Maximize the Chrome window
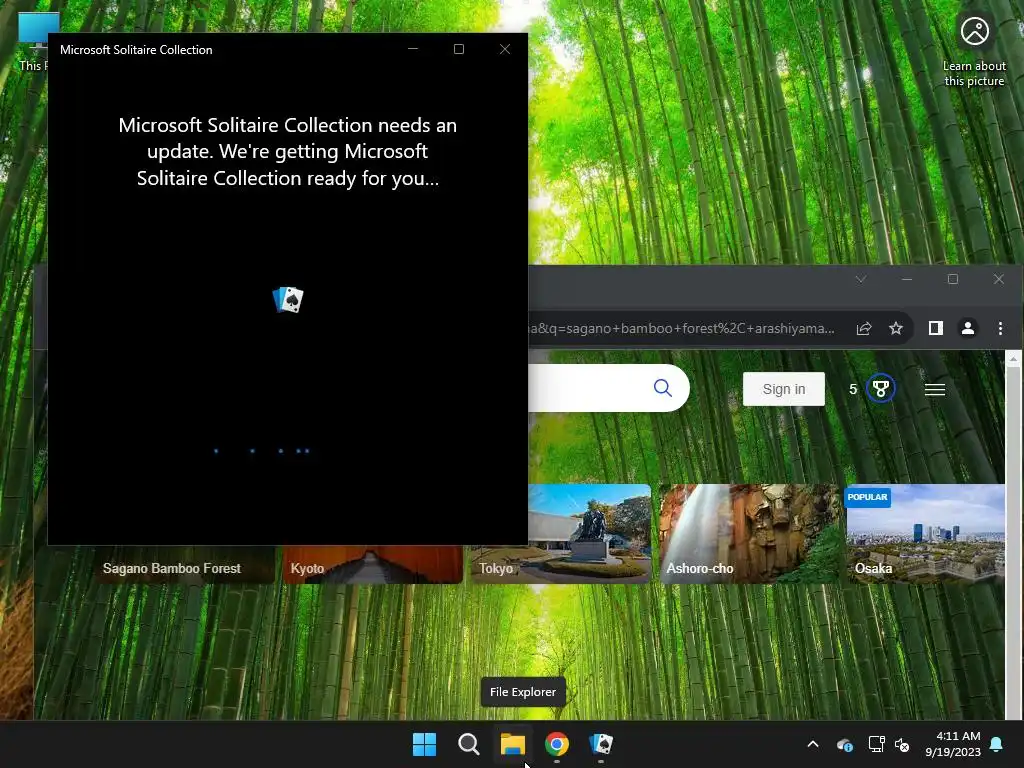 953,280
